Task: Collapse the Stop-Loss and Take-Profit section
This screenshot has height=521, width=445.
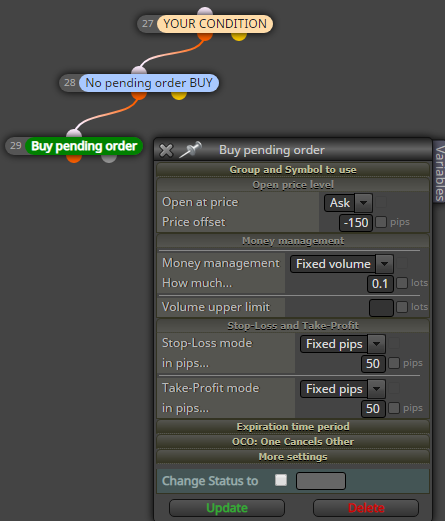Action: click(x=293, y=325)
